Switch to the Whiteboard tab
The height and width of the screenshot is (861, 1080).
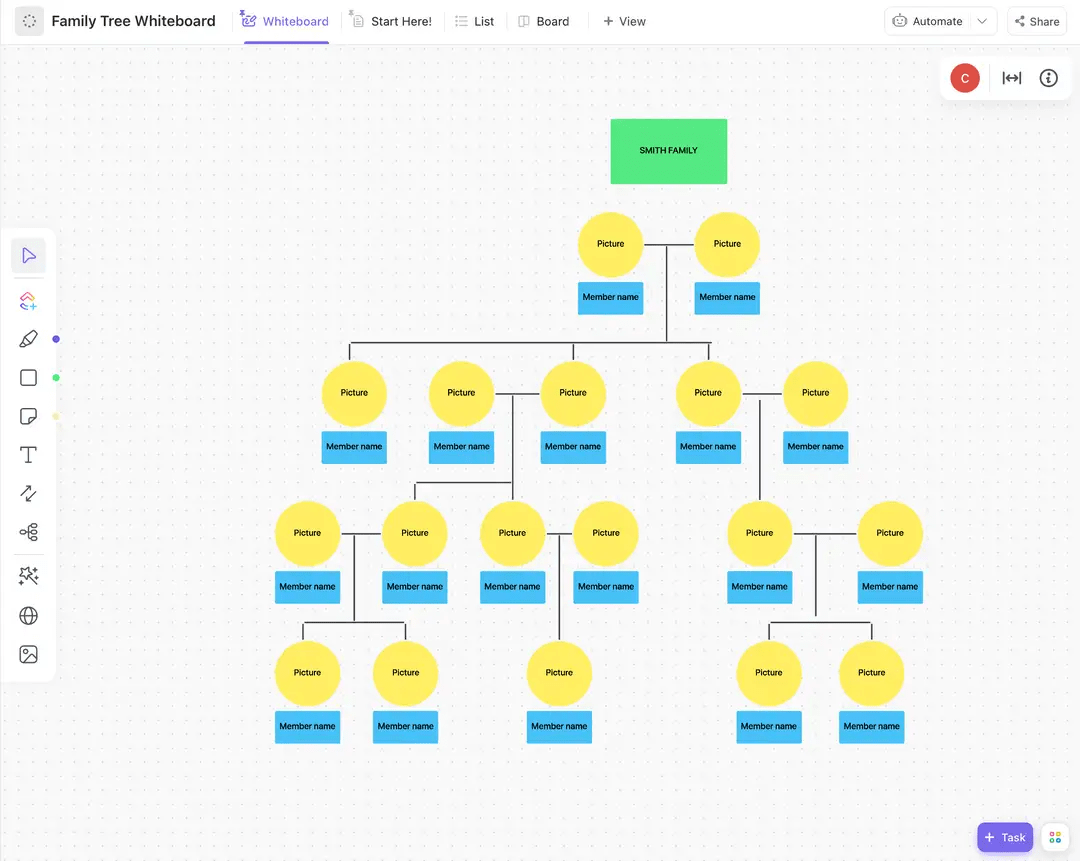tap(286, 21)
